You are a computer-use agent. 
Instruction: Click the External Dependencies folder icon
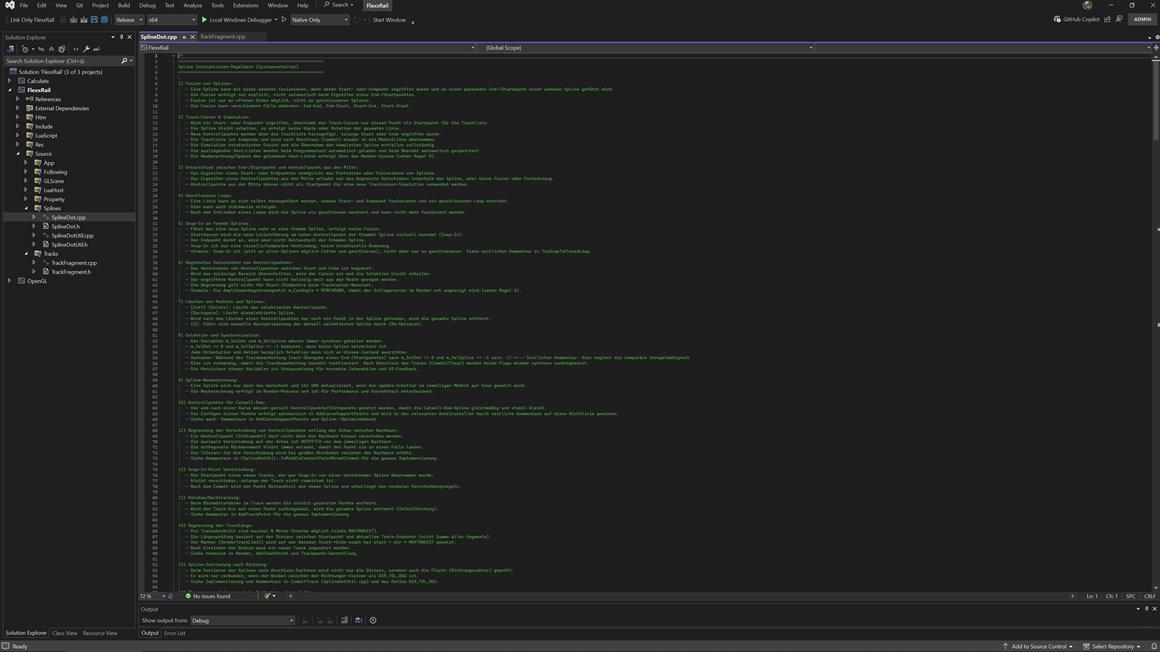tap(30, 108)
